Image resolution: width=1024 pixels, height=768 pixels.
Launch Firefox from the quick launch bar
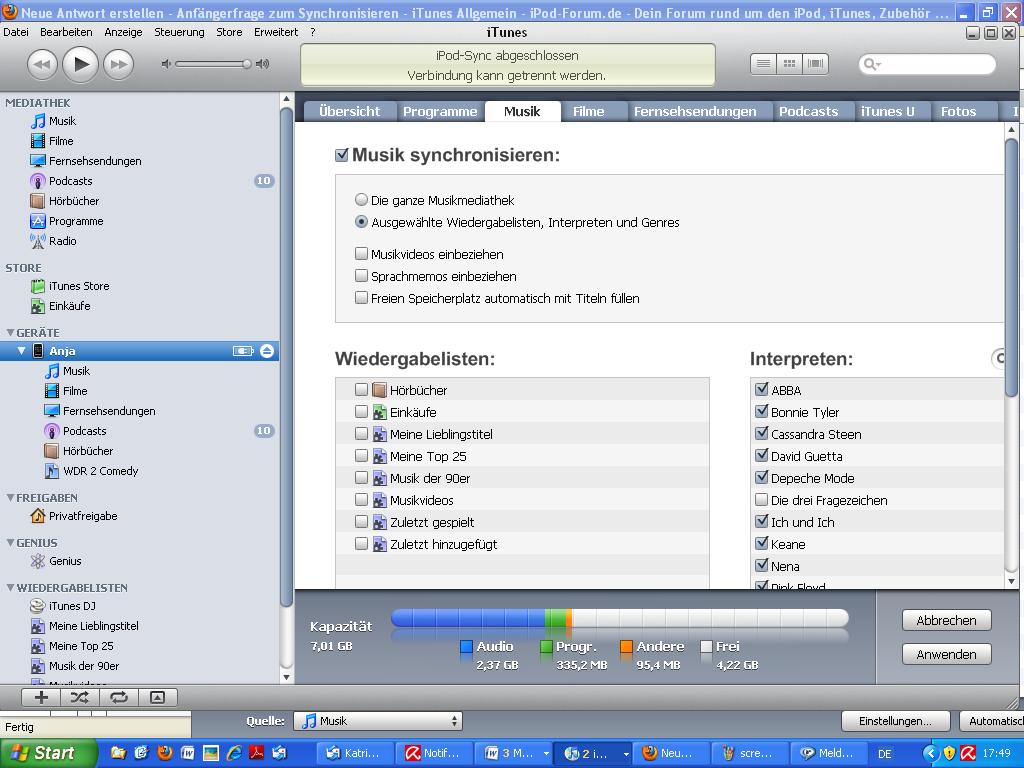pos(165,753)
